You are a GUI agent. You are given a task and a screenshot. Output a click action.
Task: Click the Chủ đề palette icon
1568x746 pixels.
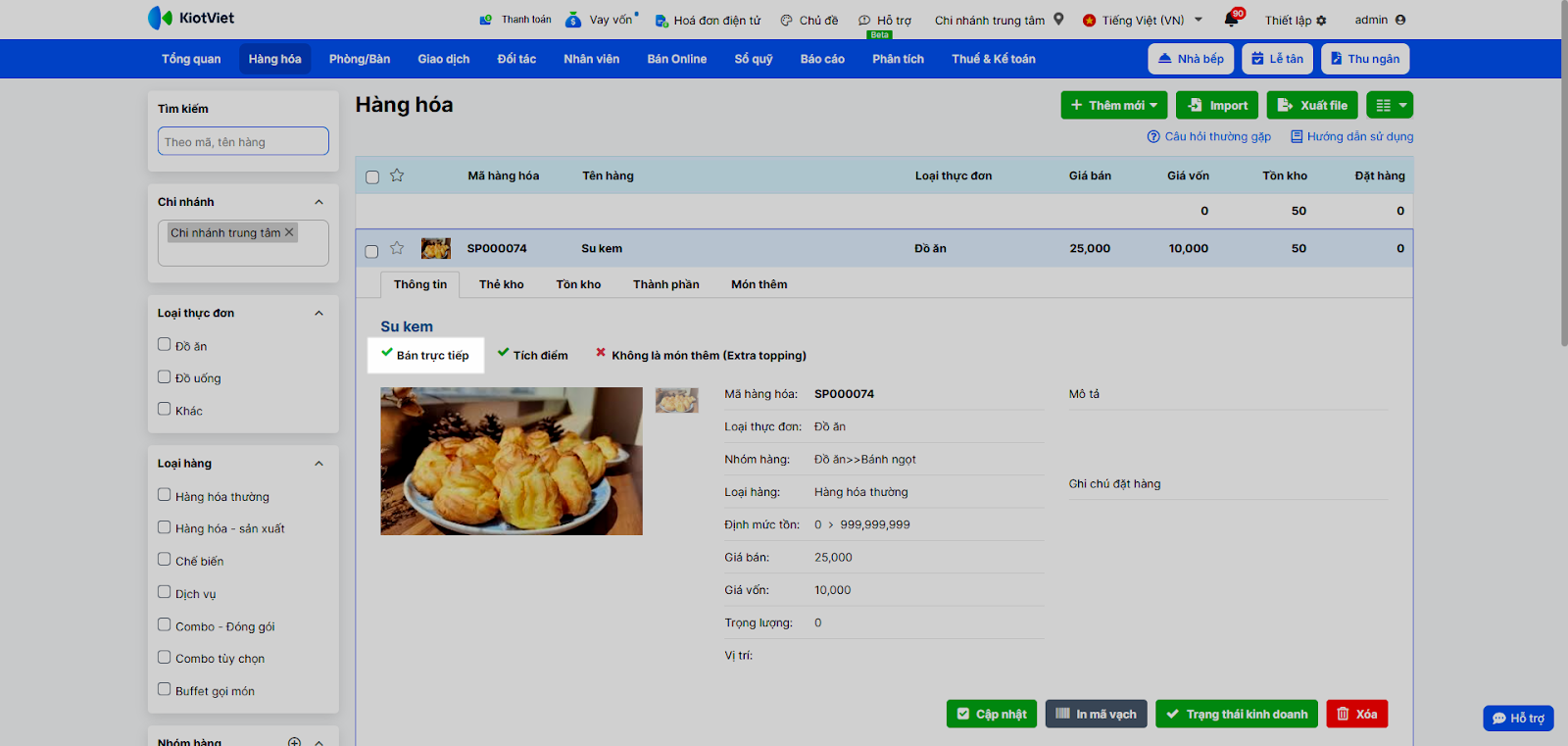pyautogui.click(x=786, y=21)
